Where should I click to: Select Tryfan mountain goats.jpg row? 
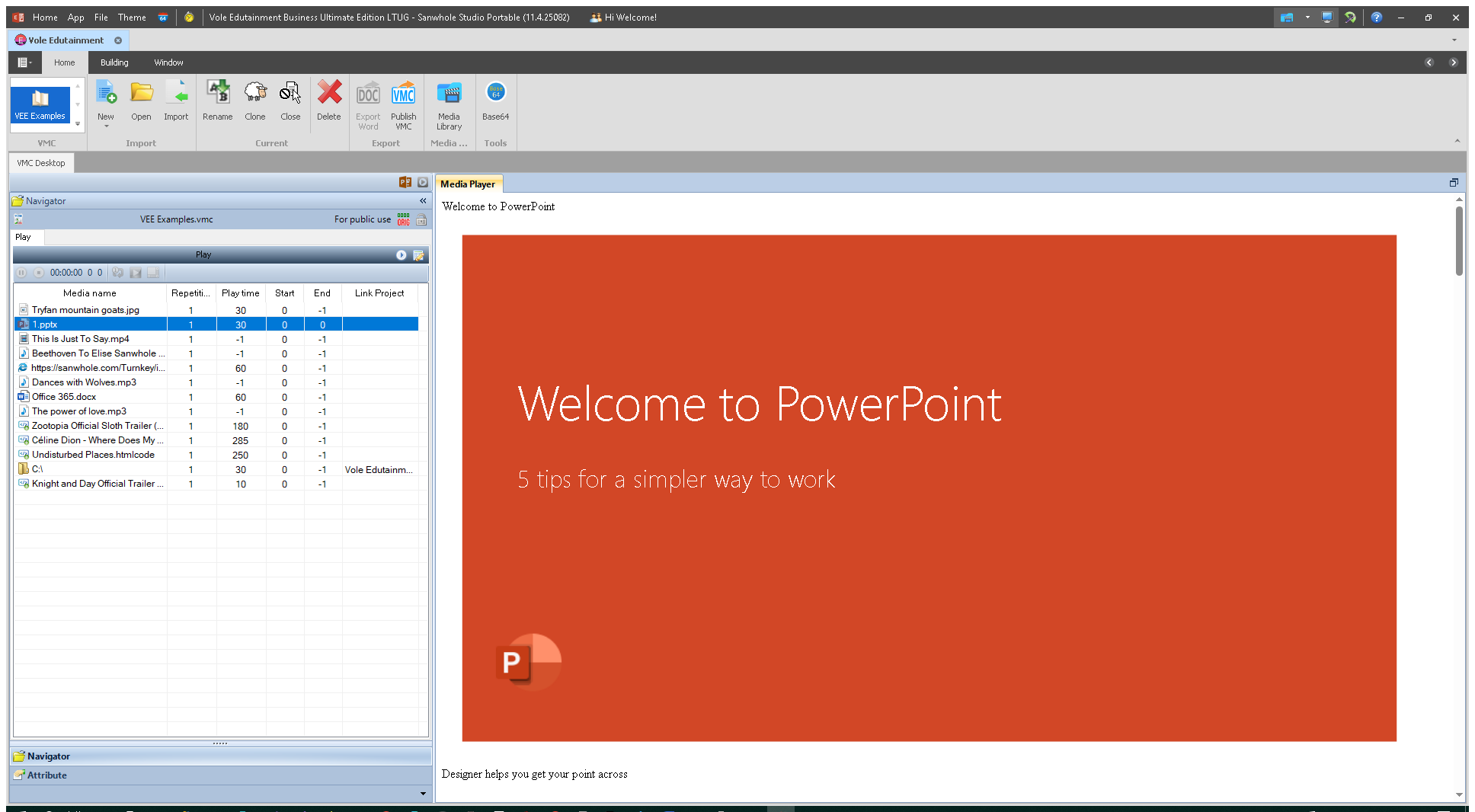(216, 310)
